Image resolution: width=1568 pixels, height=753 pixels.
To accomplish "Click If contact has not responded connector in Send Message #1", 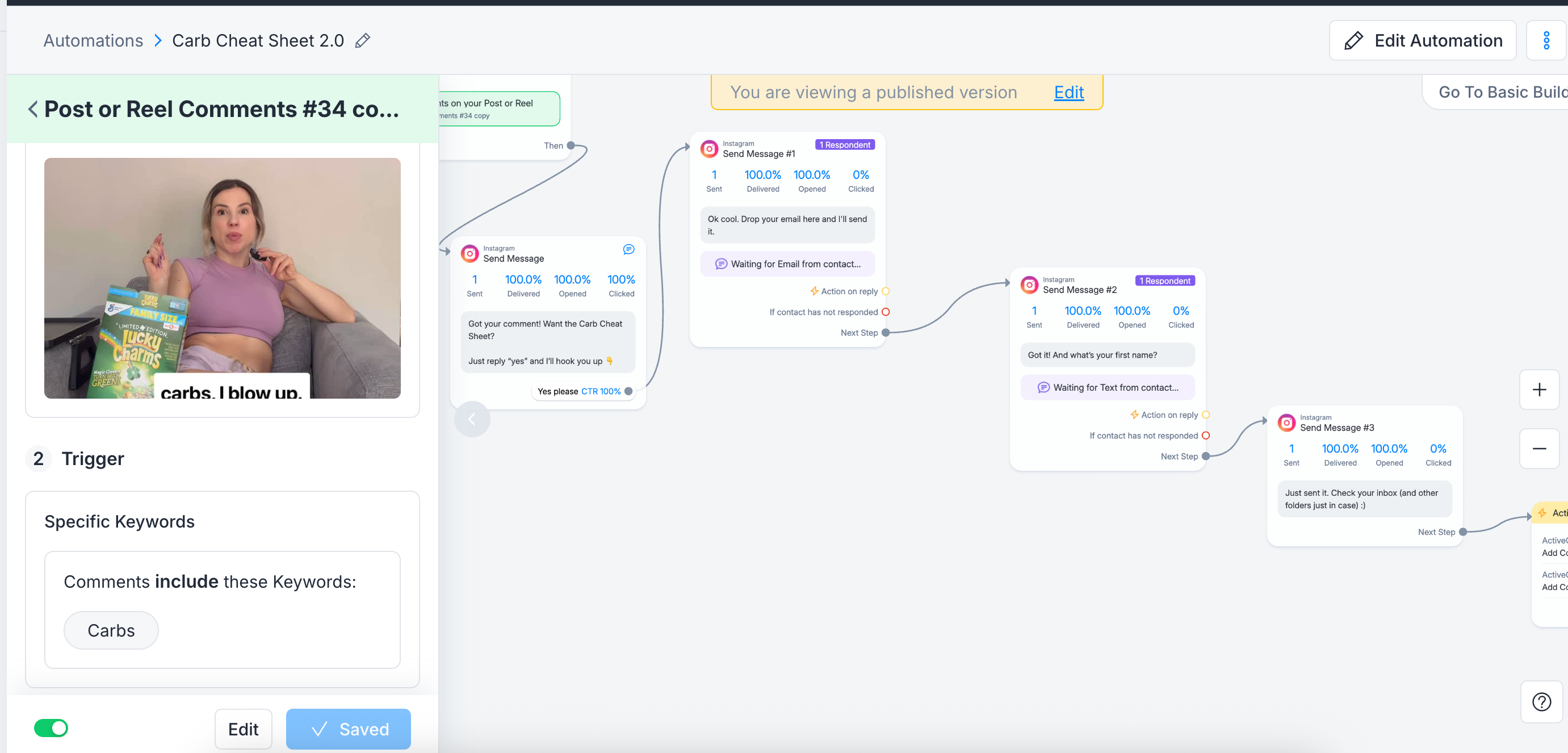I will [x=886, y=312].
